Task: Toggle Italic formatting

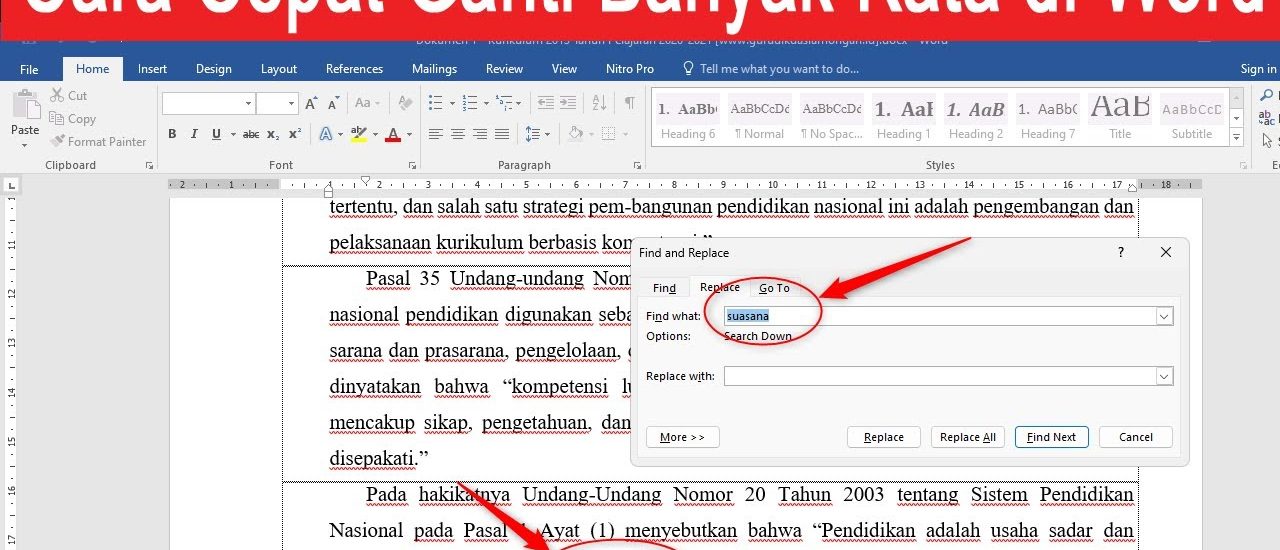Action: pos(193,134)
